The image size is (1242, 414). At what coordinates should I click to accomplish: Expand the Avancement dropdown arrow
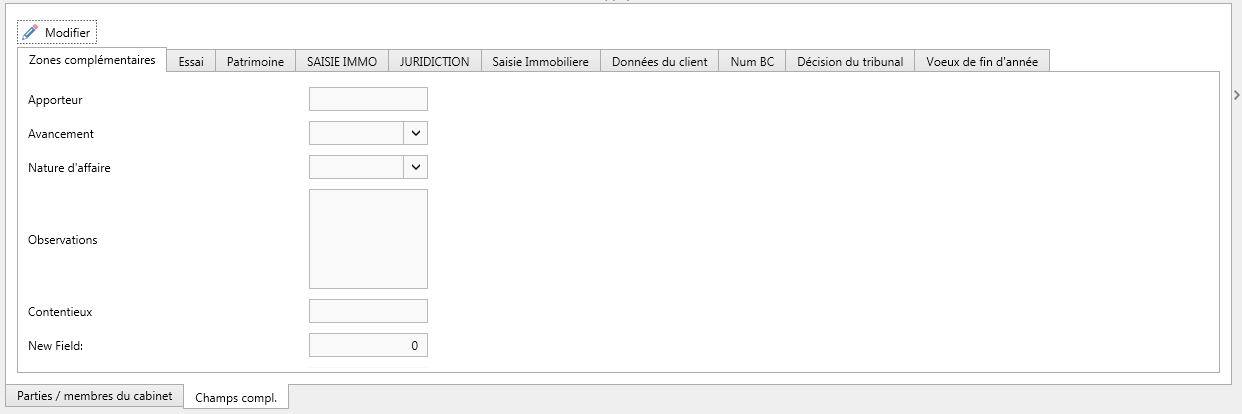click(x=416, y=133)
